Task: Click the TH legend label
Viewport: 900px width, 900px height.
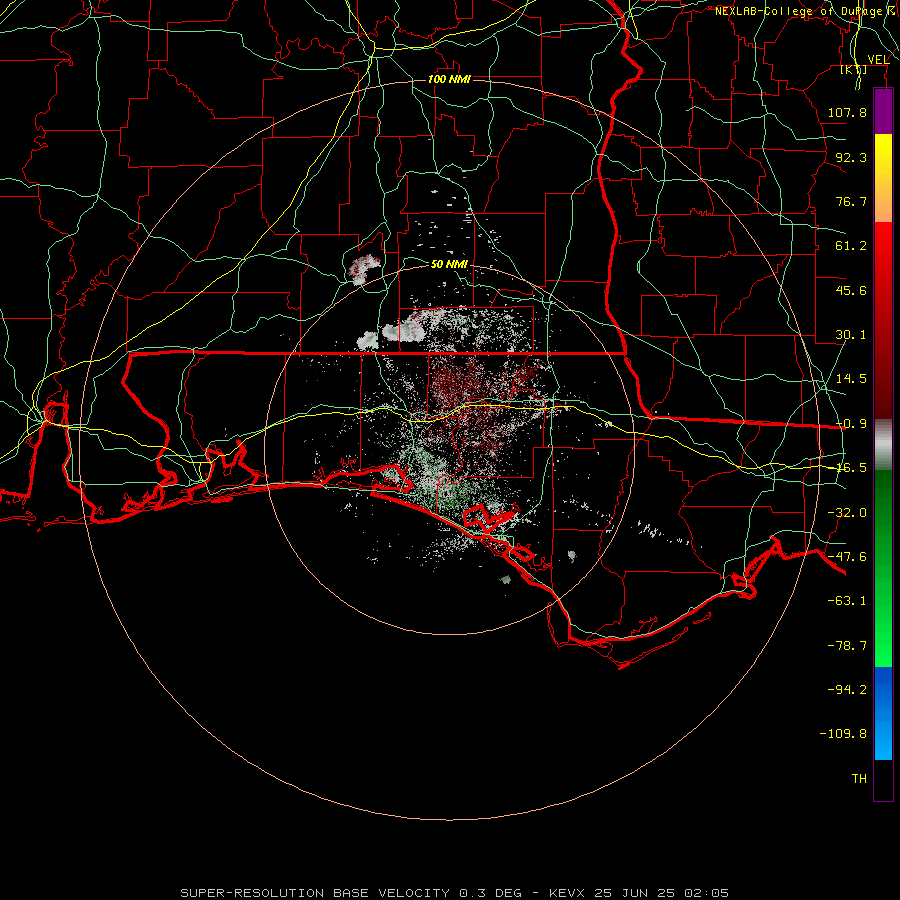Action: click(859, 779)
